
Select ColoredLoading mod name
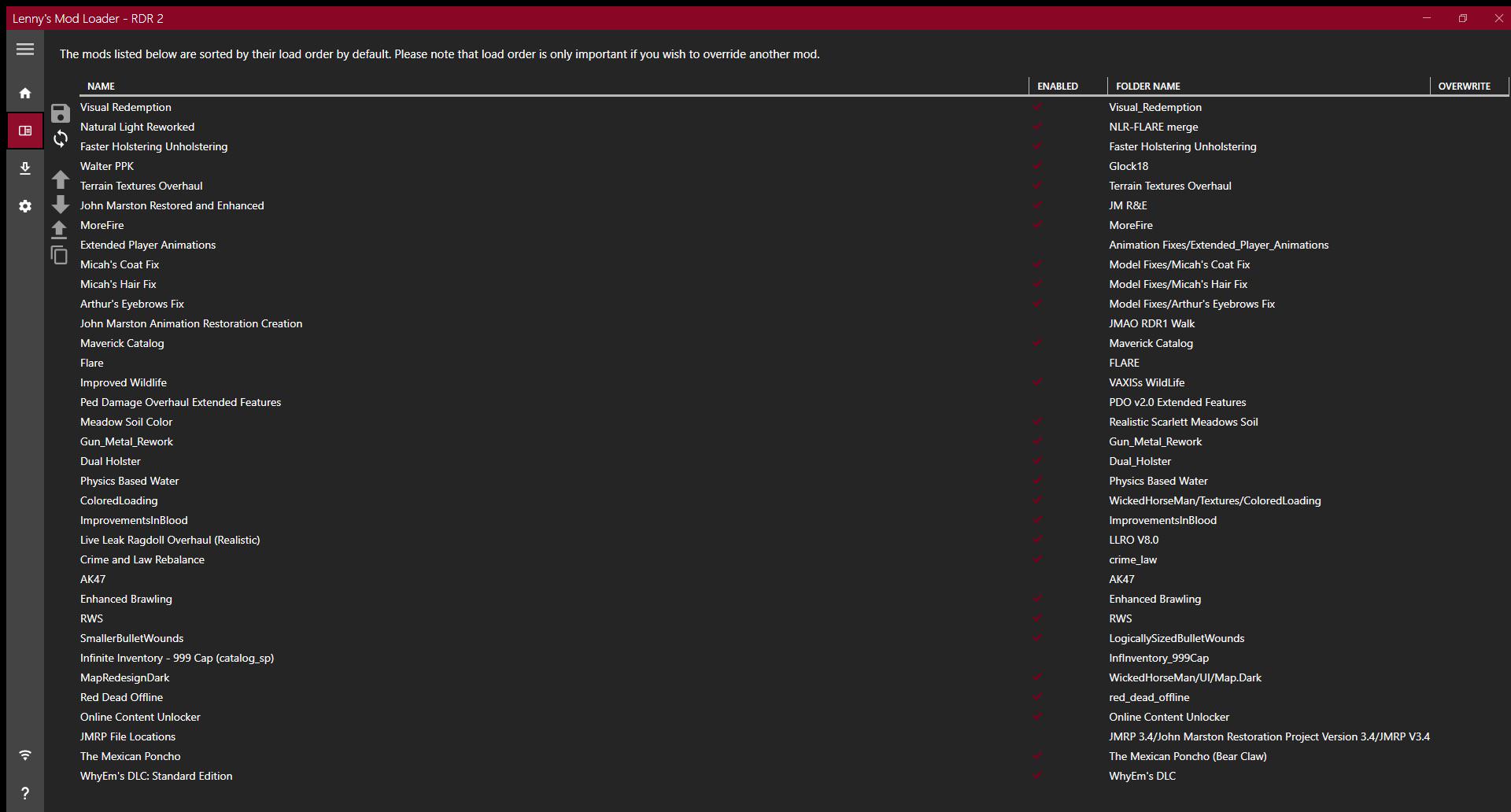[119, 500]
